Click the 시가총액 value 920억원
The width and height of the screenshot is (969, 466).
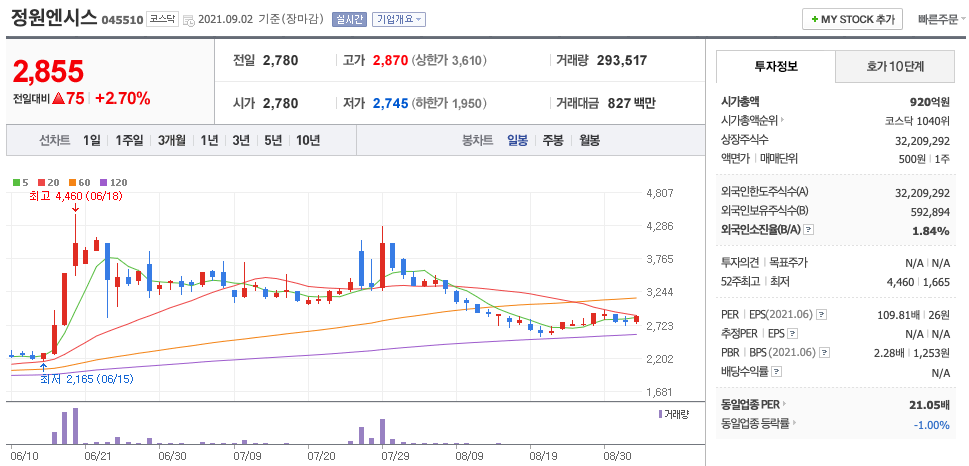point(928,101)
